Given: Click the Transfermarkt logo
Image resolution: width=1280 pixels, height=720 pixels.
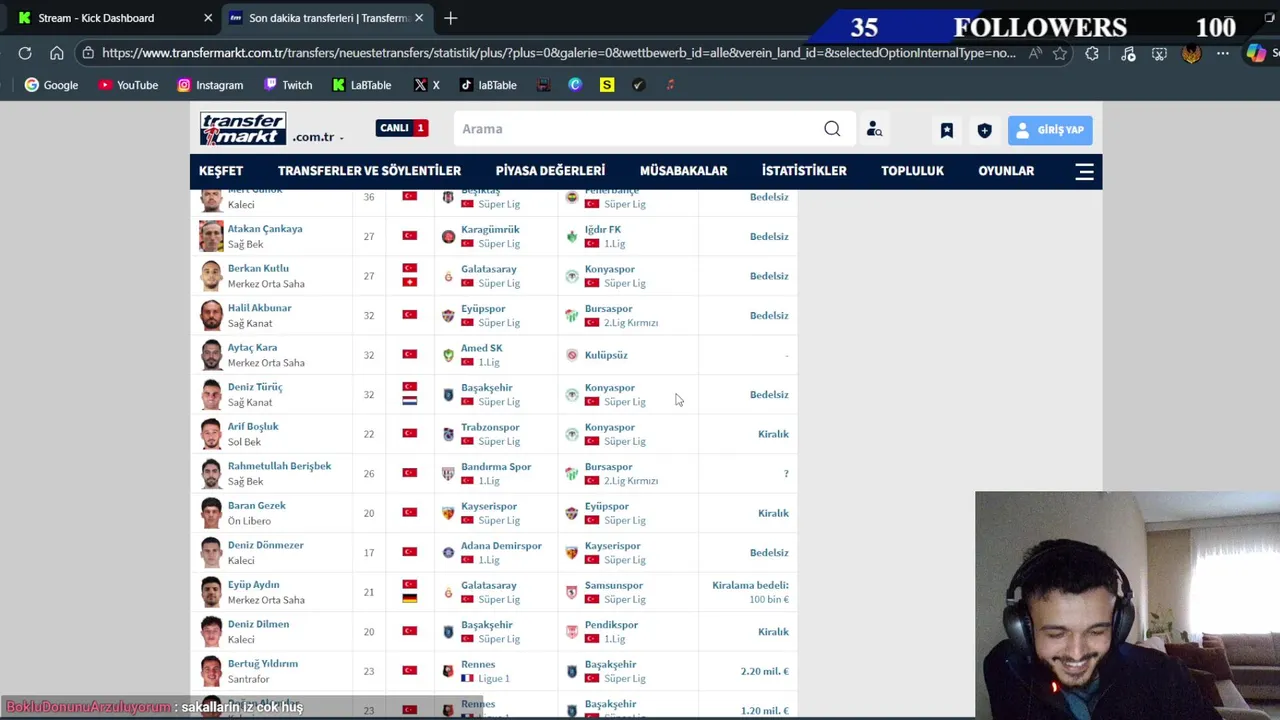Looking at the screenshot, I should pos(243,129).
